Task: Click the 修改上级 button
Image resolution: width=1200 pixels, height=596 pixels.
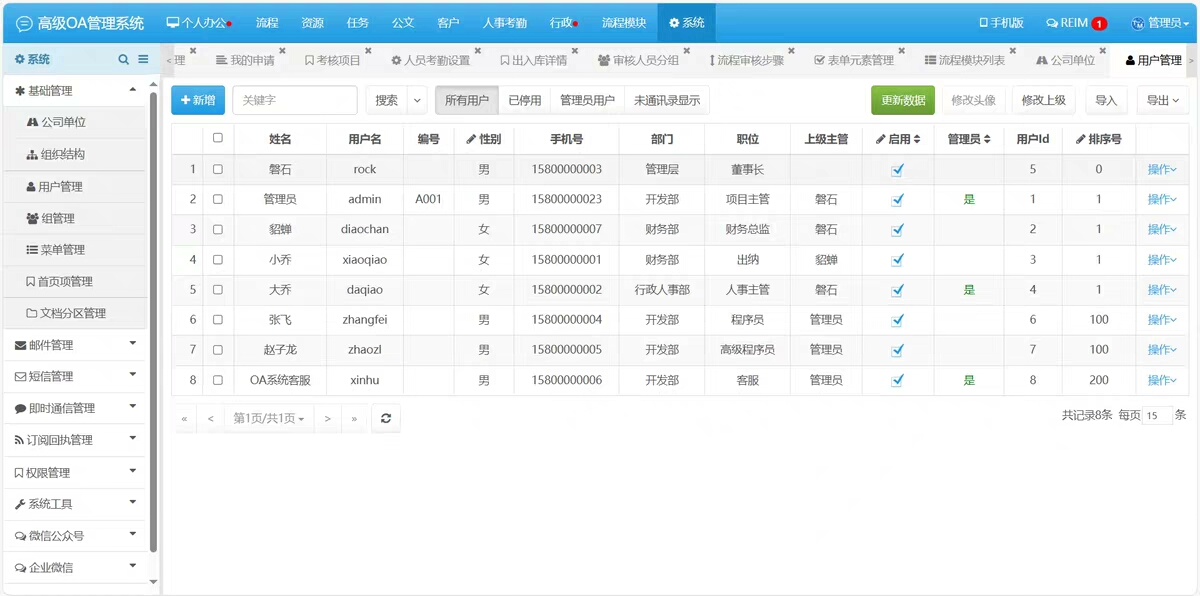Action: 1043,100
